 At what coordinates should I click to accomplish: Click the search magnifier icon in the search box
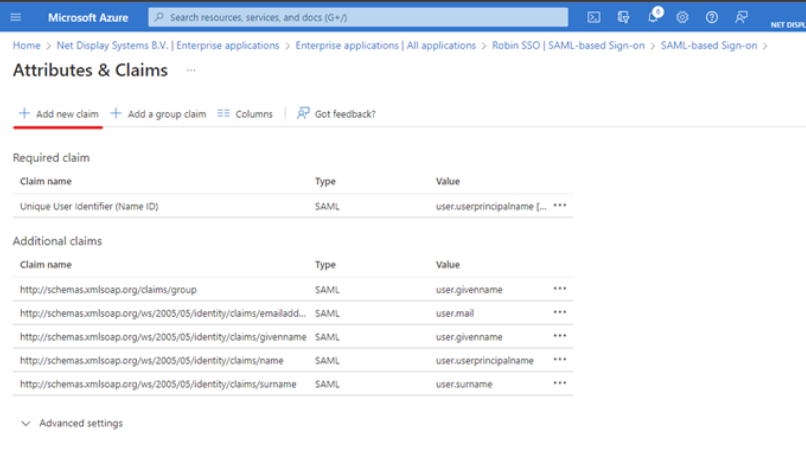click(159, 17)
